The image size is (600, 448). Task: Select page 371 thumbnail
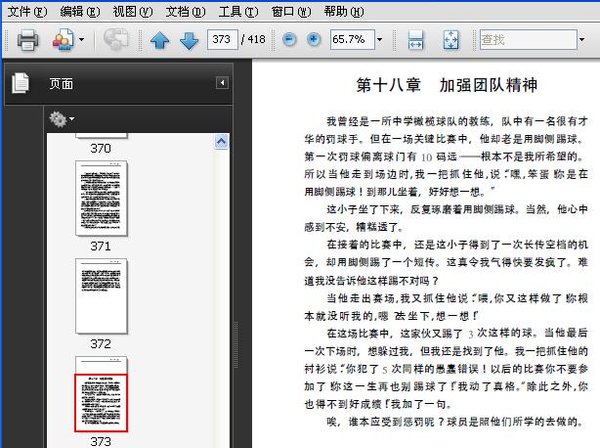(x=101, y=198)
